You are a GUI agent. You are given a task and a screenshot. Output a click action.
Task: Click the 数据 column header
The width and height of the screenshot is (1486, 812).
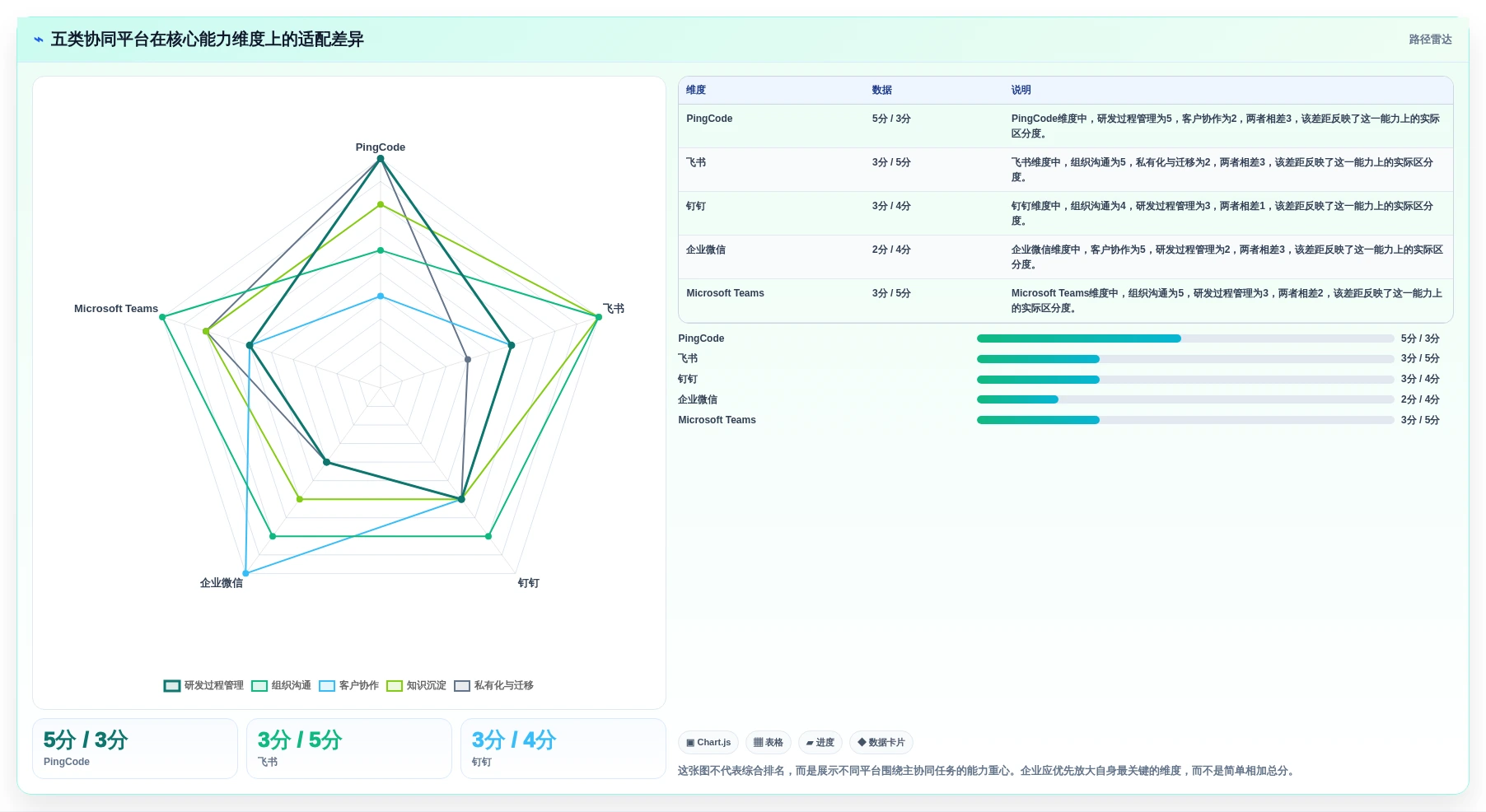point(882,91)
